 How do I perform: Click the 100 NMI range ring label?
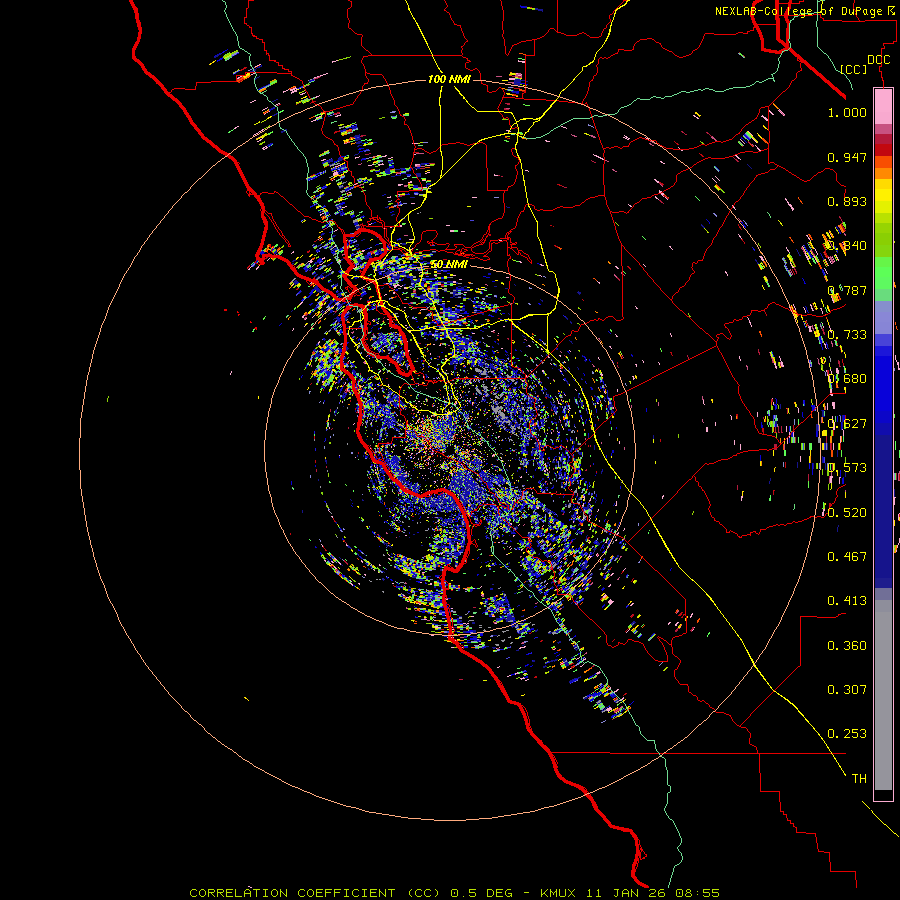pos(449,79)
